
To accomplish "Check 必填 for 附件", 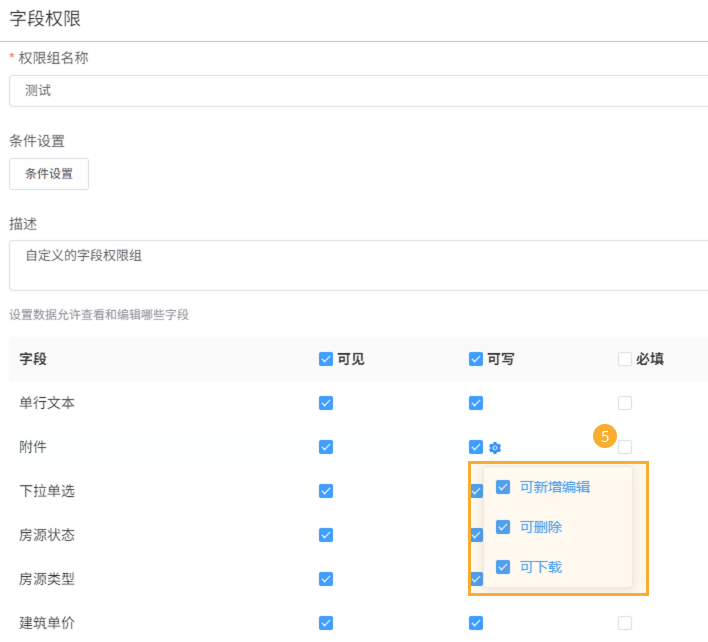I will coord(625,447).
